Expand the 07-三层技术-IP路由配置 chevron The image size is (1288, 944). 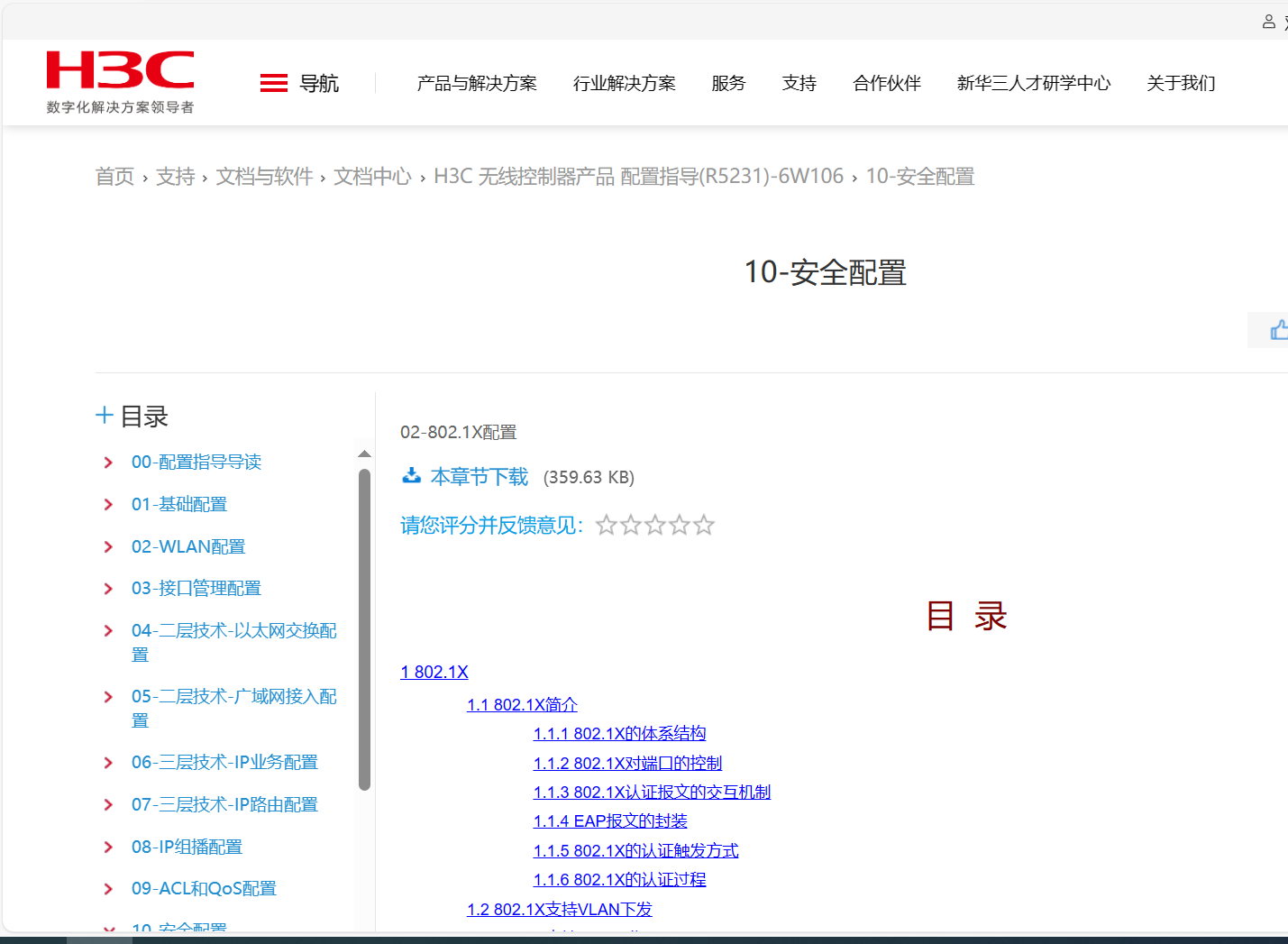[x=108, y=805]
